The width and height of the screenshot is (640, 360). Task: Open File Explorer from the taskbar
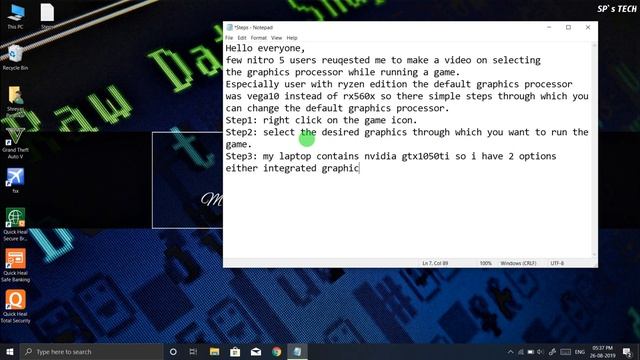pos(214,351)
